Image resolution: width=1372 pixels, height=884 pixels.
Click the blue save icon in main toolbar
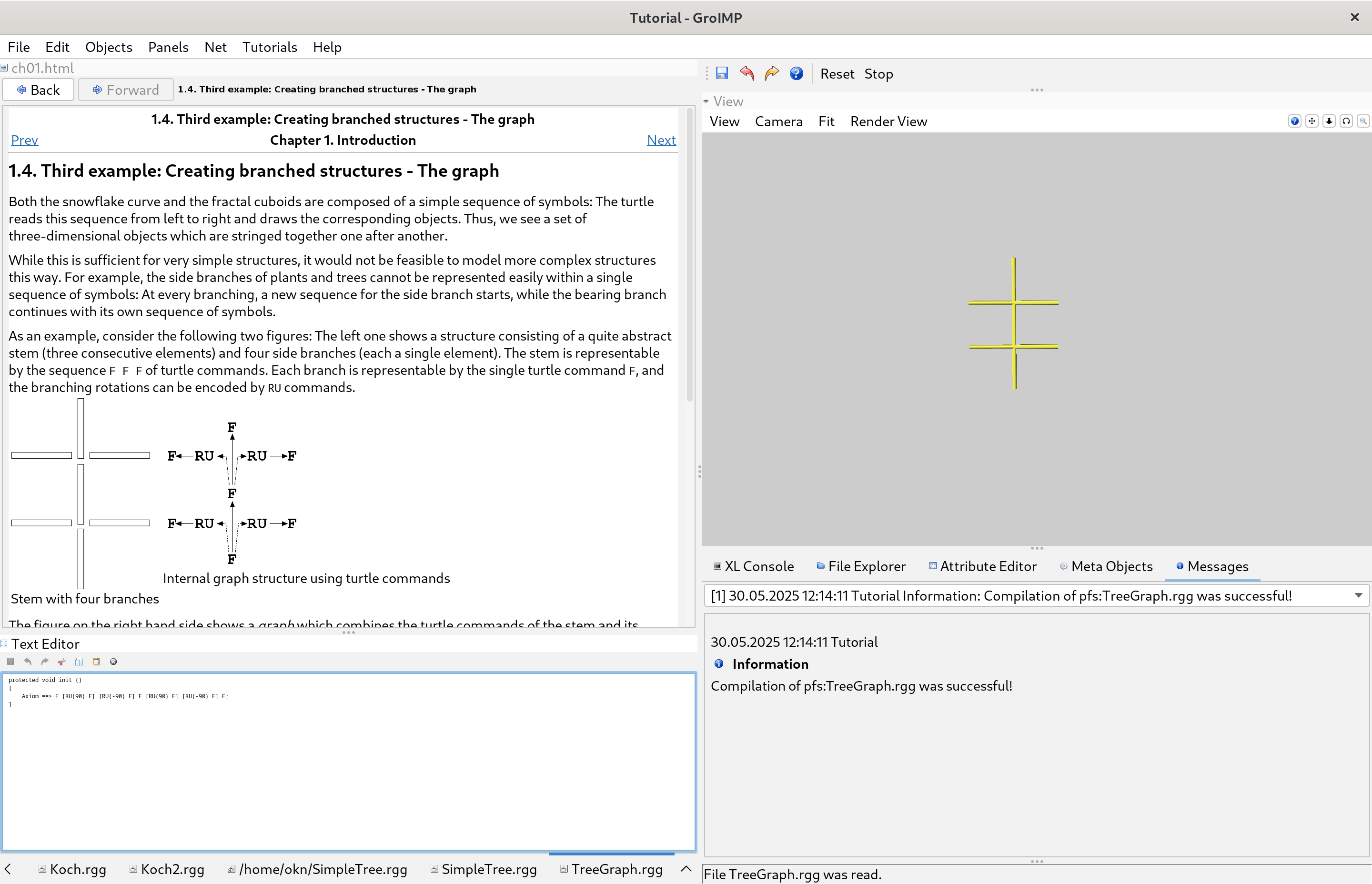click(x=722, y=73)
